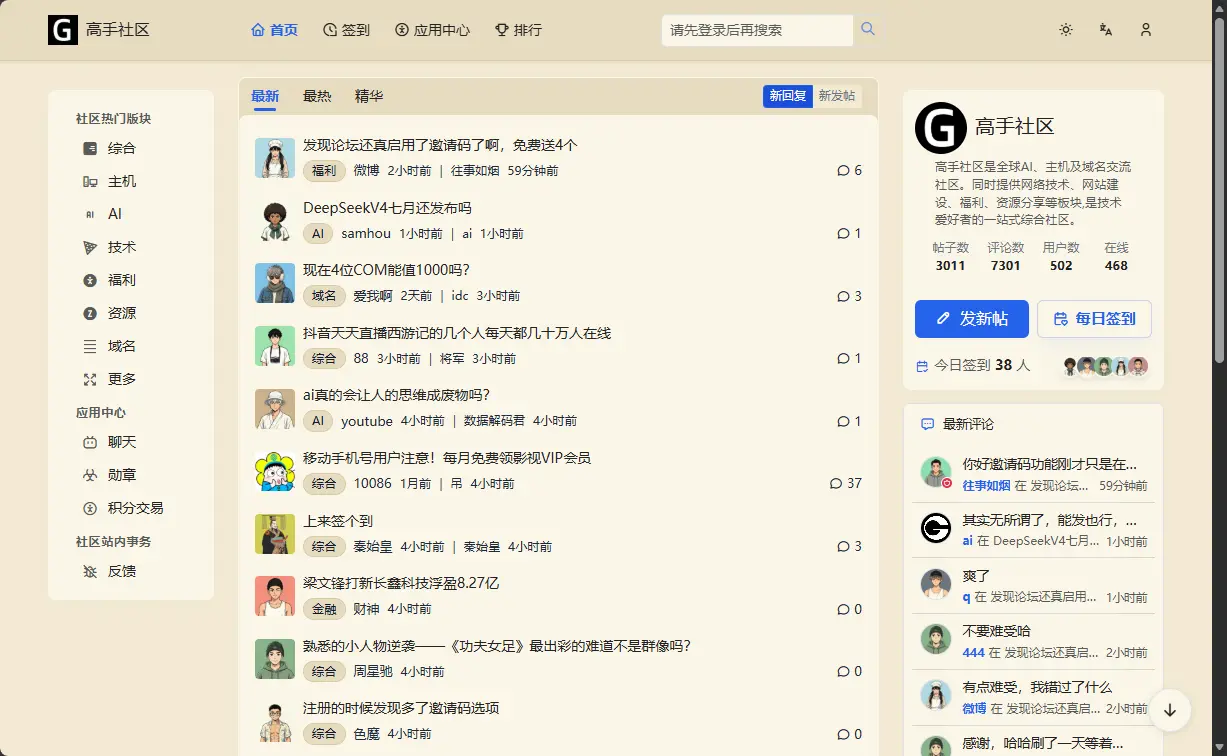Click the search magnifier icon
The height and width of the screenshot is (756, 1227).
[868, 30]
